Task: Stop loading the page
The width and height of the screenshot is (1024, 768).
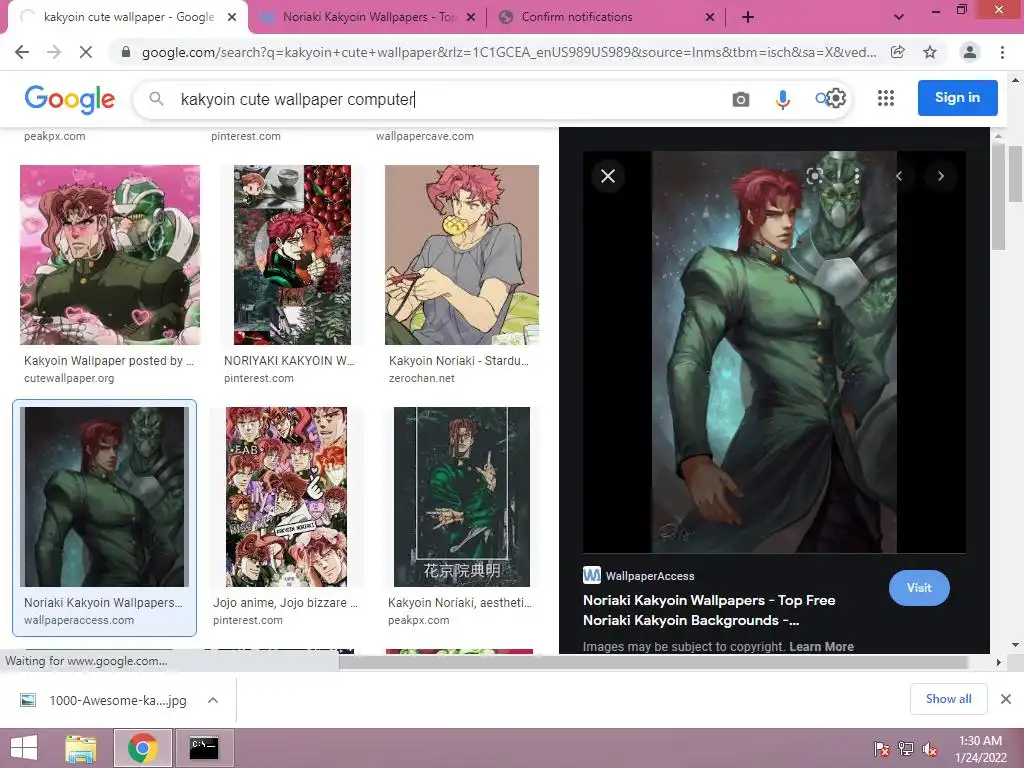Action: [86, 52]
